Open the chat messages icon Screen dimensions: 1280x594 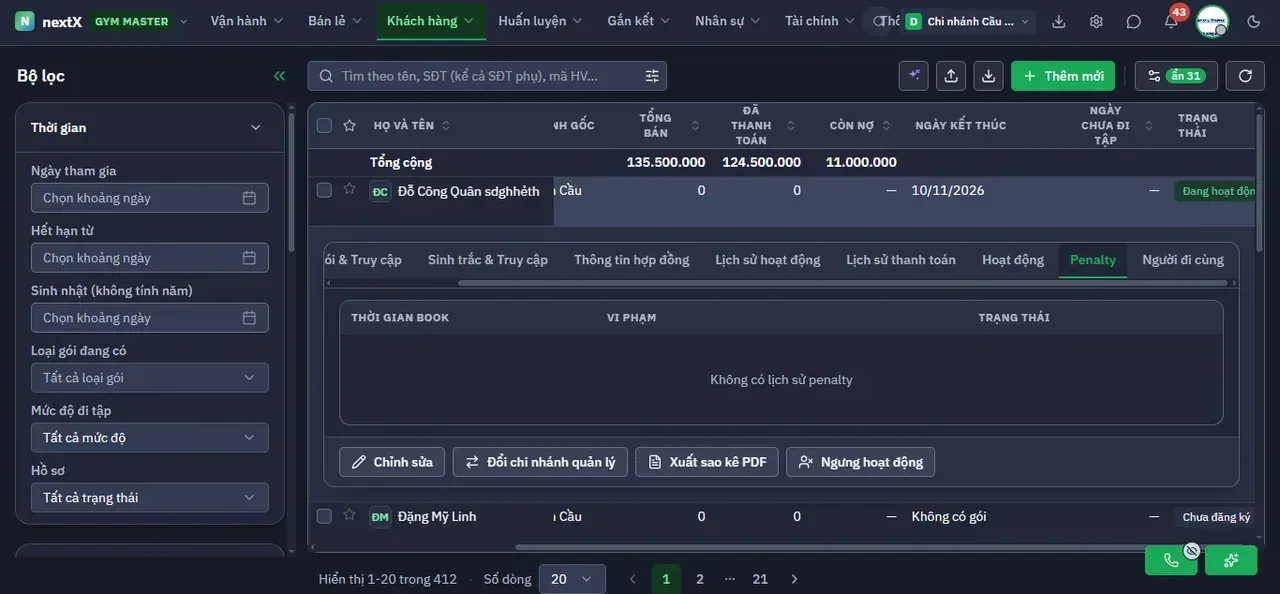1133,21
